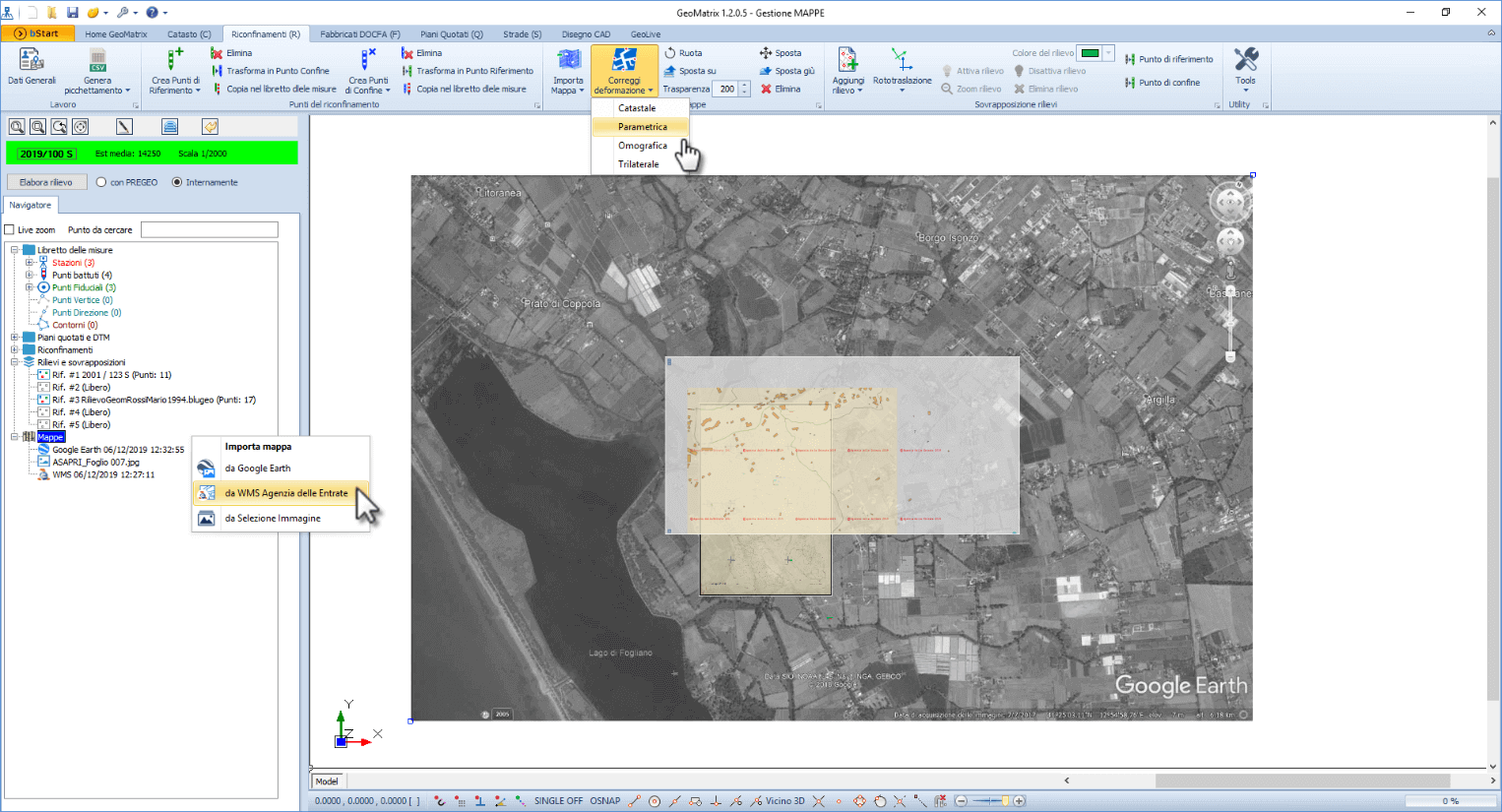Click the Crea Punti di Riferimento icon
1502x812 pixels.
point(175,60)
